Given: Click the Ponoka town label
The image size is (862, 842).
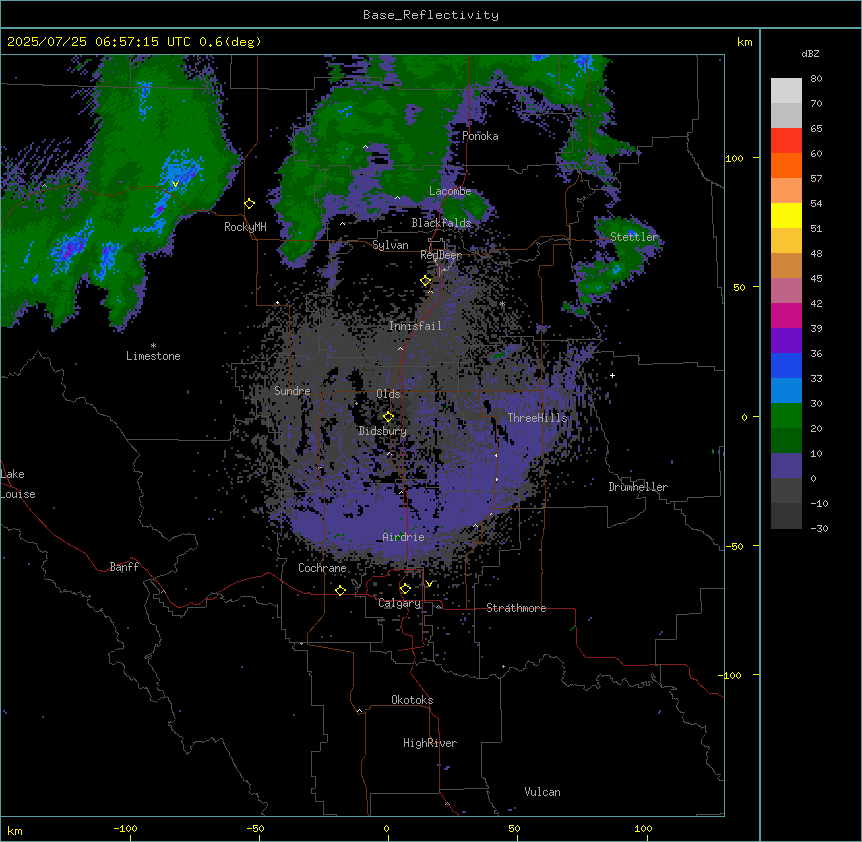Looking at the screenshot, I should click(480, 136).
